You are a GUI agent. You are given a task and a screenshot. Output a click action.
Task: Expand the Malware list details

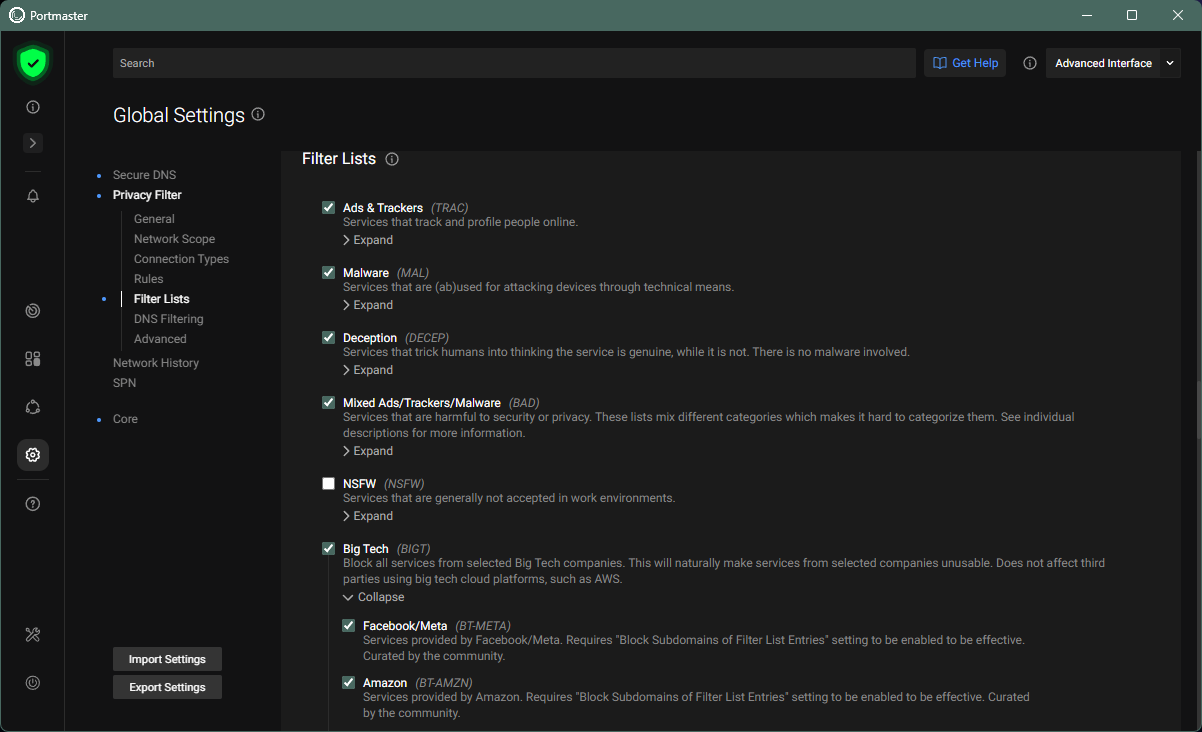pyautogui.click(x=368, y=305)
